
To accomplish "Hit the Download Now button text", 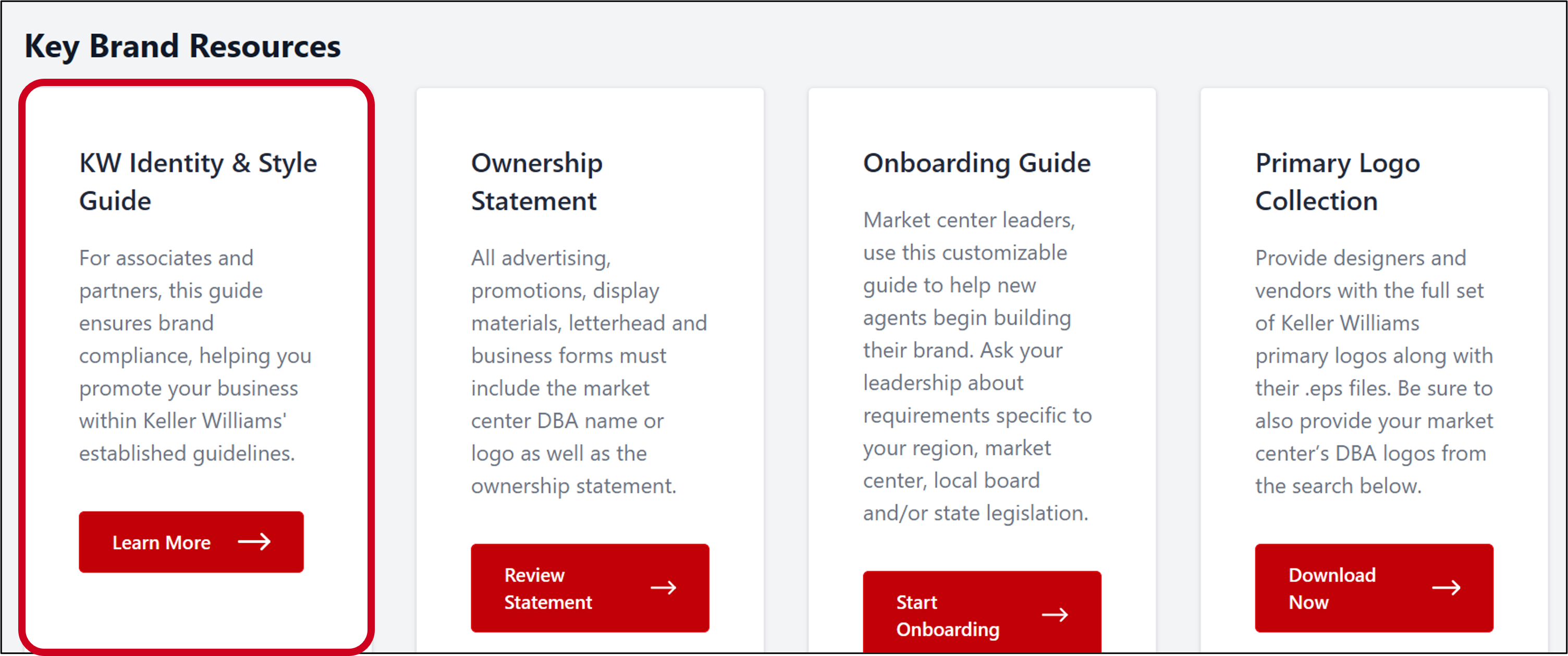I will (x=1332, y=588).
